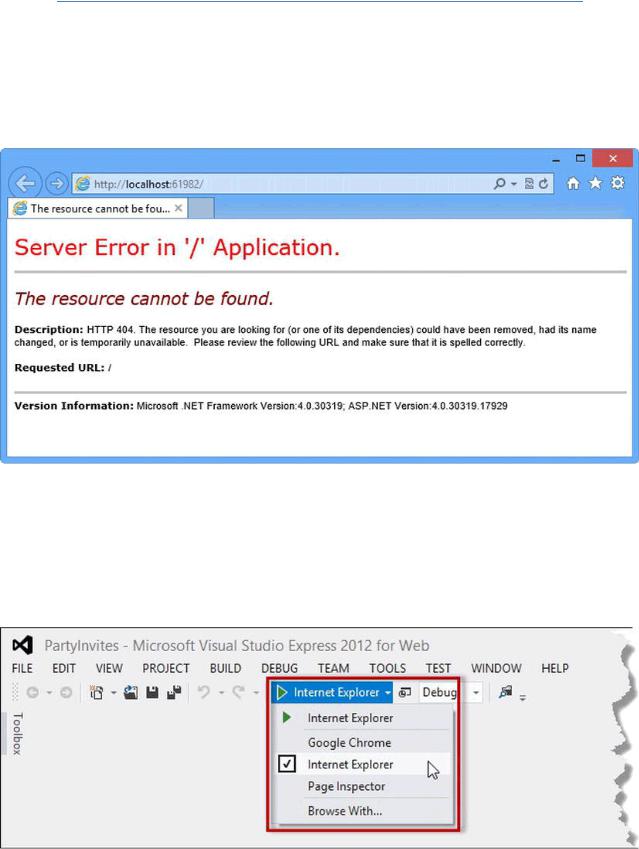Collapse the browser selection dropdown arrow
This screenshot has height=849, width=639.
(x=388, y=693)
